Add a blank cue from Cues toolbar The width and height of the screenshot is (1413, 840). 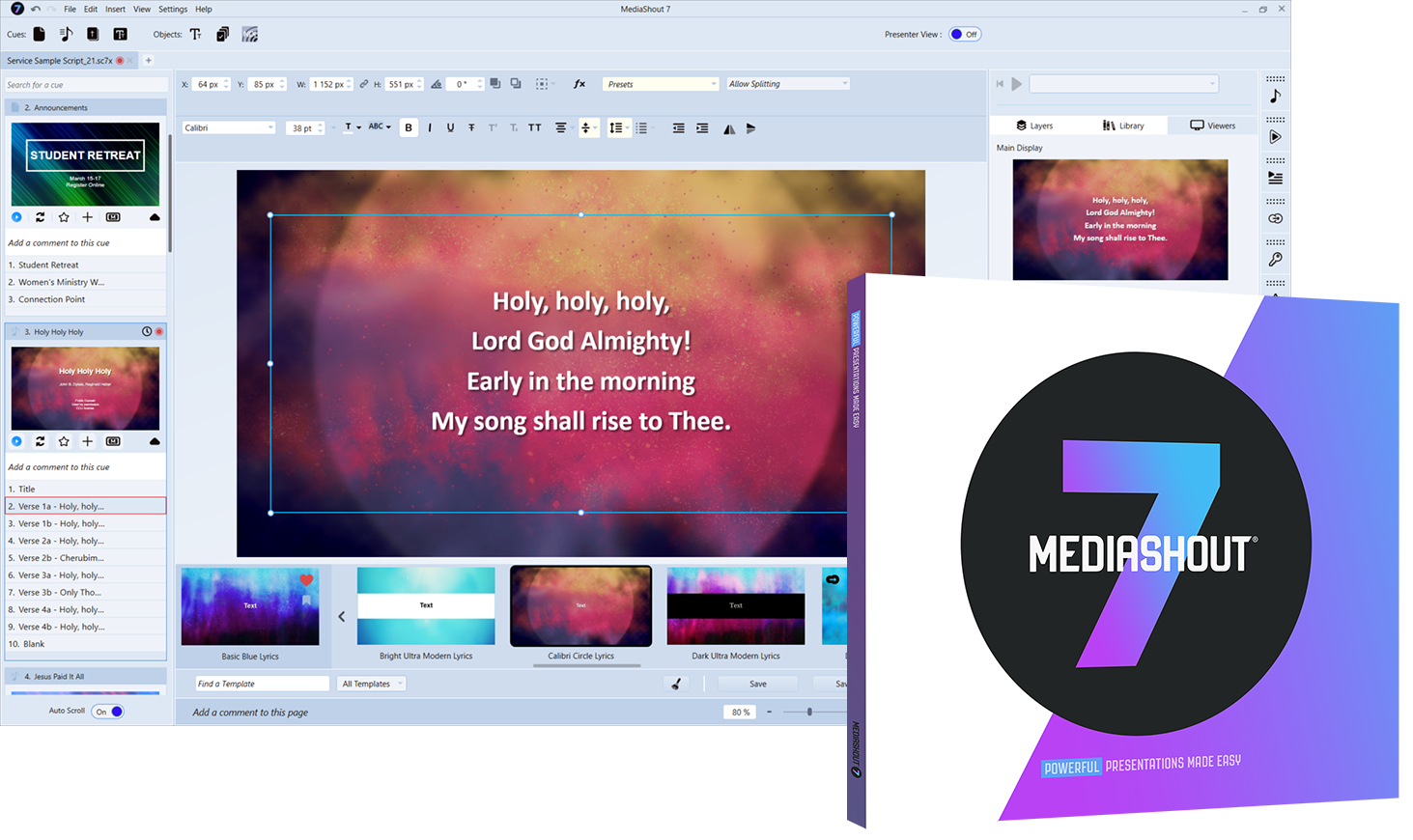coord(39,34)
